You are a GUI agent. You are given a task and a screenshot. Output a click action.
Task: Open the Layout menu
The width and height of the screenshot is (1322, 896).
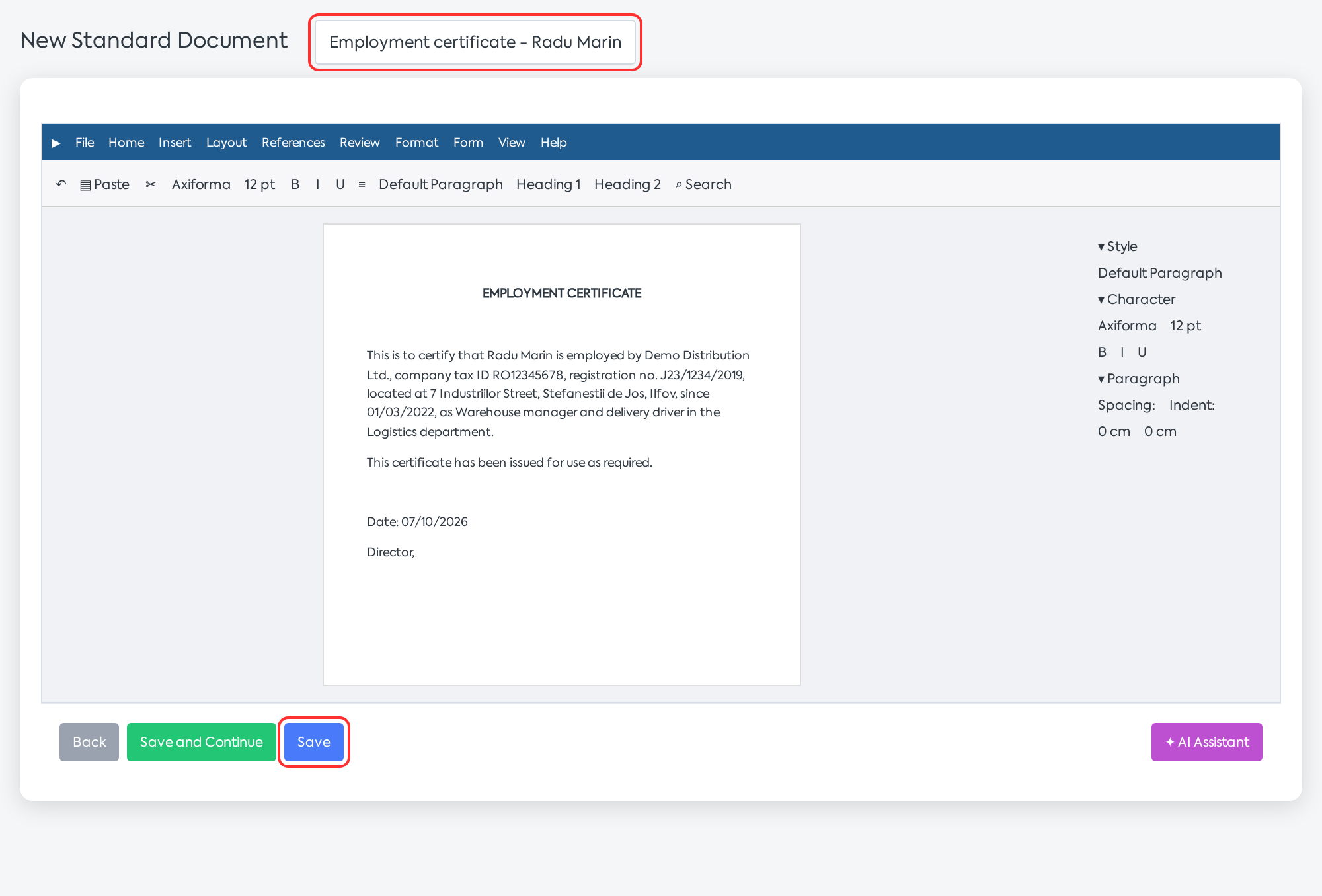pos(226,143)
